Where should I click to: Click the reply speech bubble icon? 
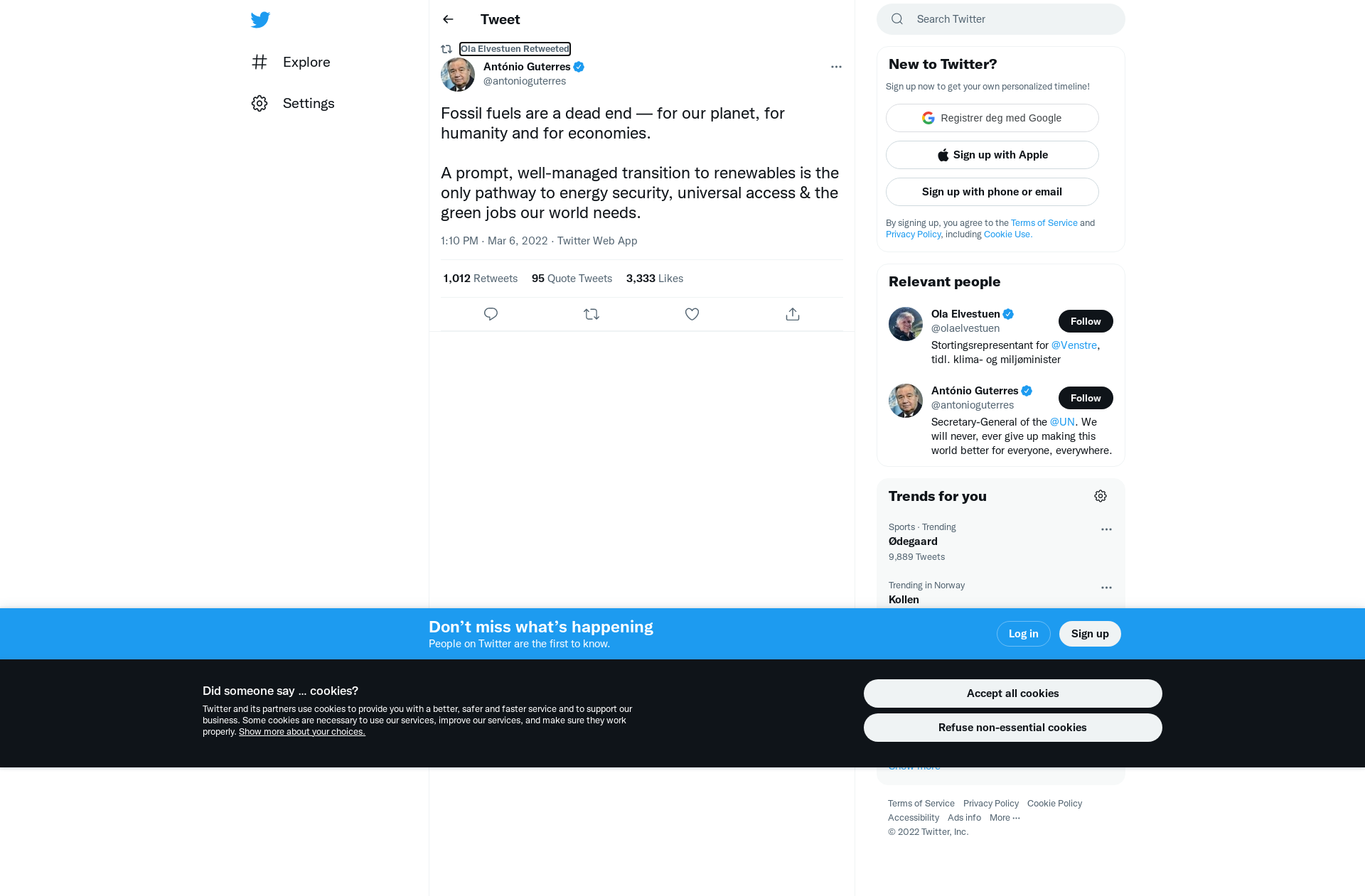(491, 314)
